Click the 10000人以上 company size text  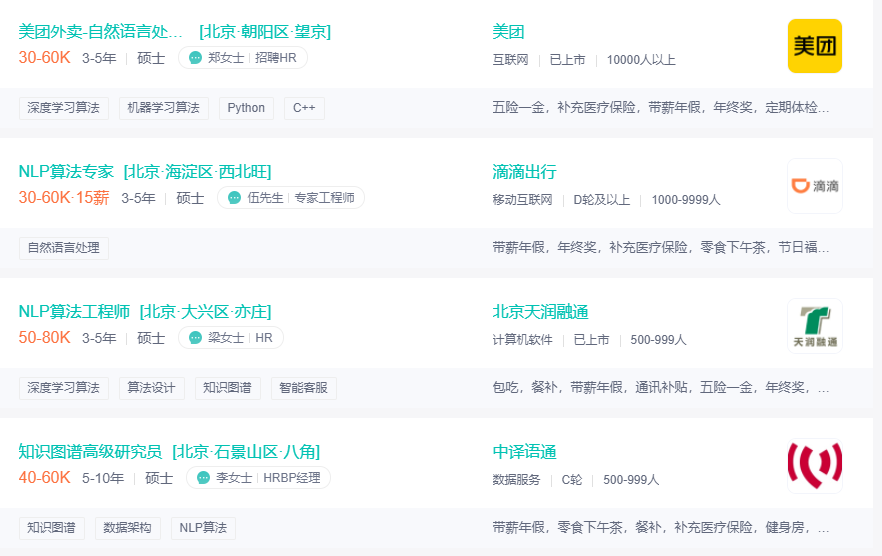(x=641, y=60)
